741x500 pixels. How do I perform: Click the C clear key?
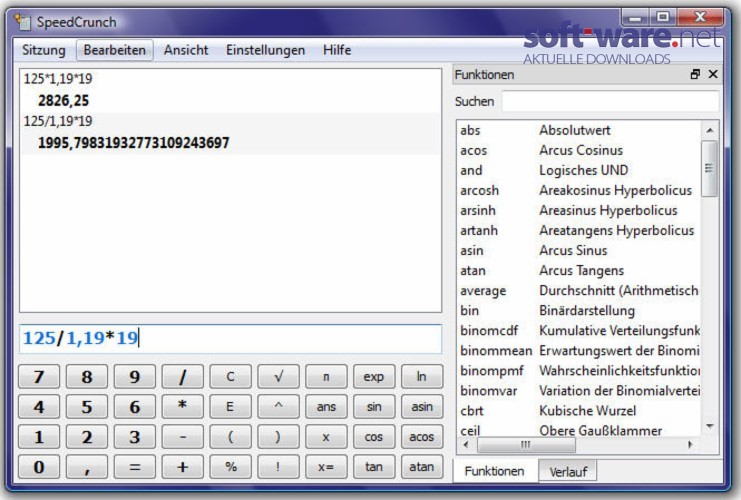[x=231, y=377]
